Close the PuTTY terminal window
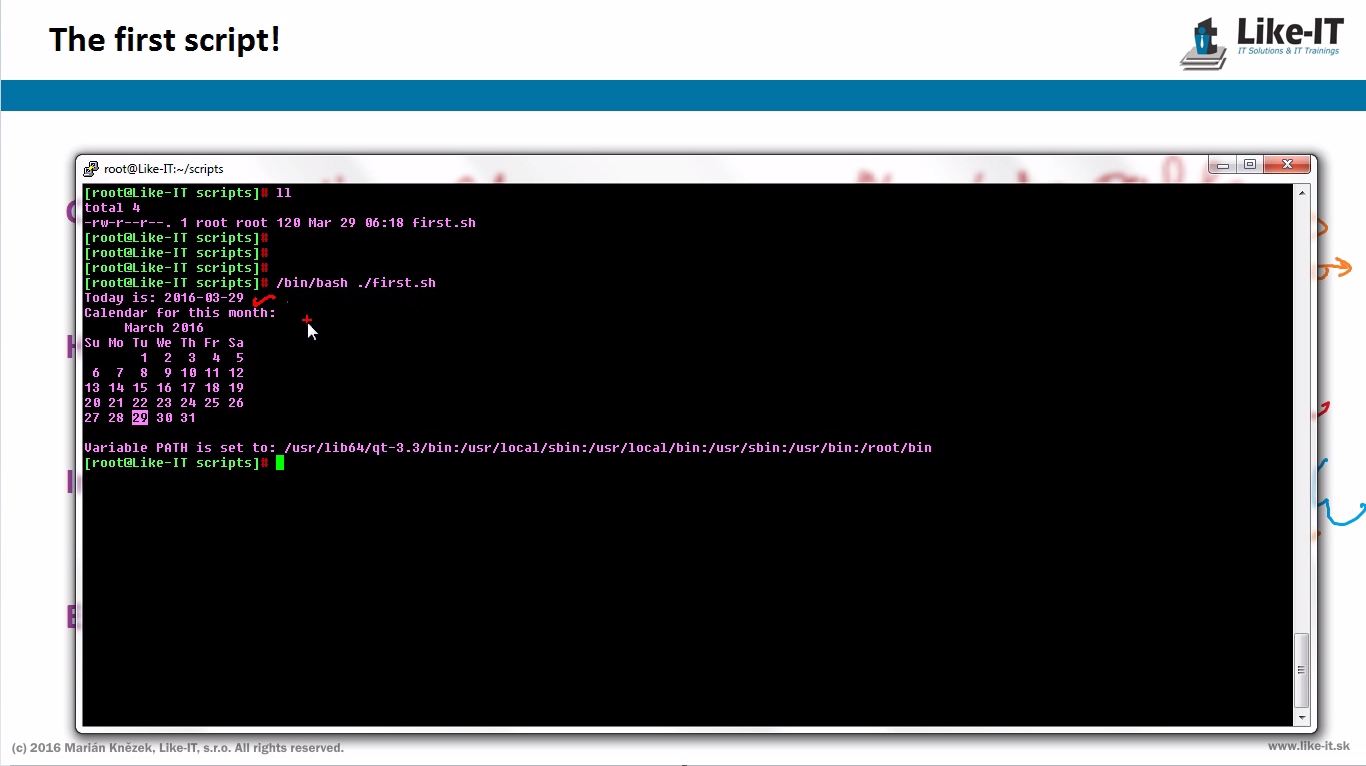Image resolution: width=1366 pixels, height=766 pixels. (1286, 165)
